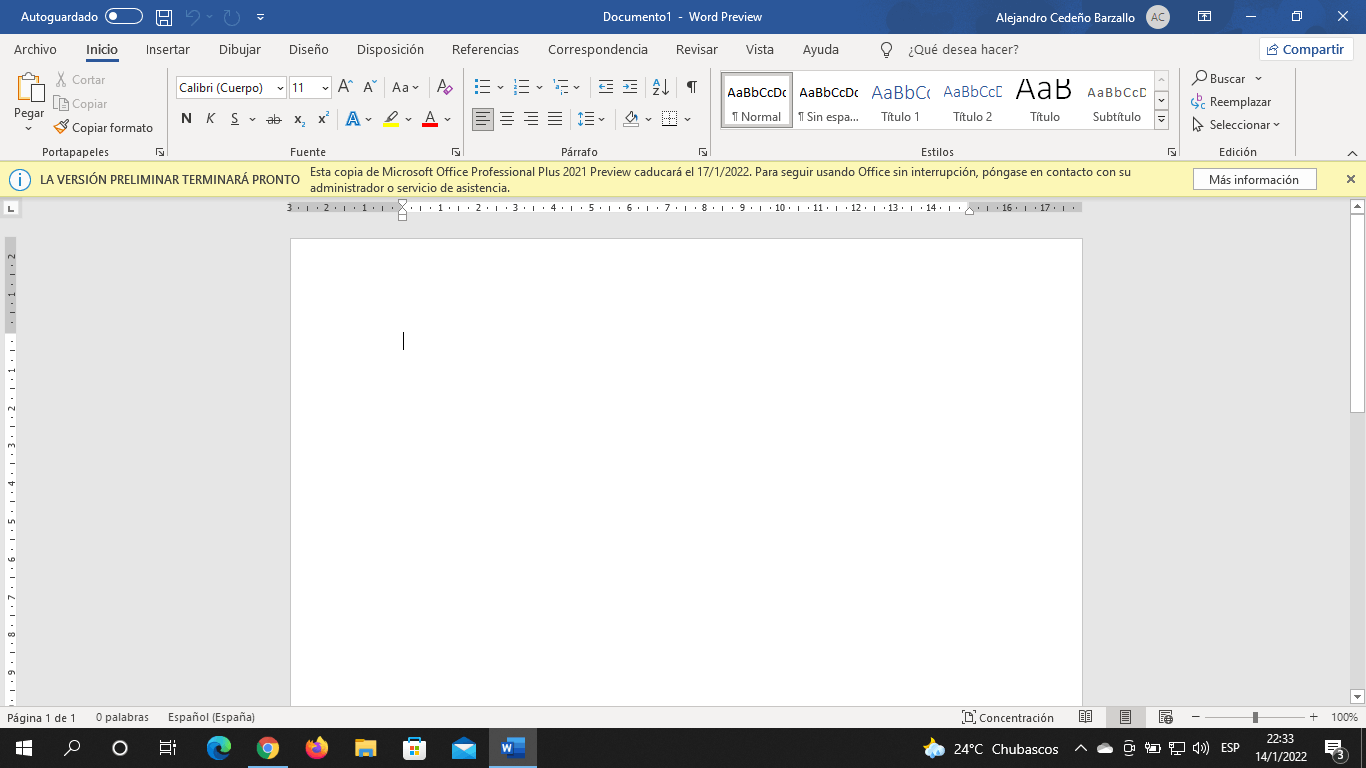This screenshot has height=768, width=1366.
Task: Apply the red font color
Action: (x=430, y=119)
